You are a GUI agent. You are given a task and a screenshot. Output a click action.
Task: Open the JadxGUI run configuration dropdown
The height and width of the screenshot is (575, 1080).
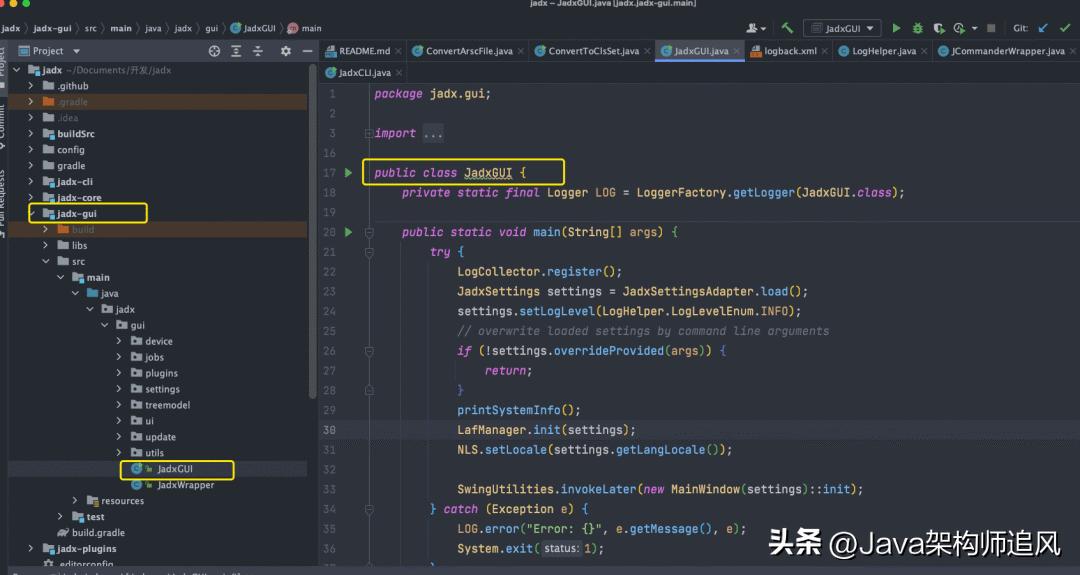pos(842,28)
